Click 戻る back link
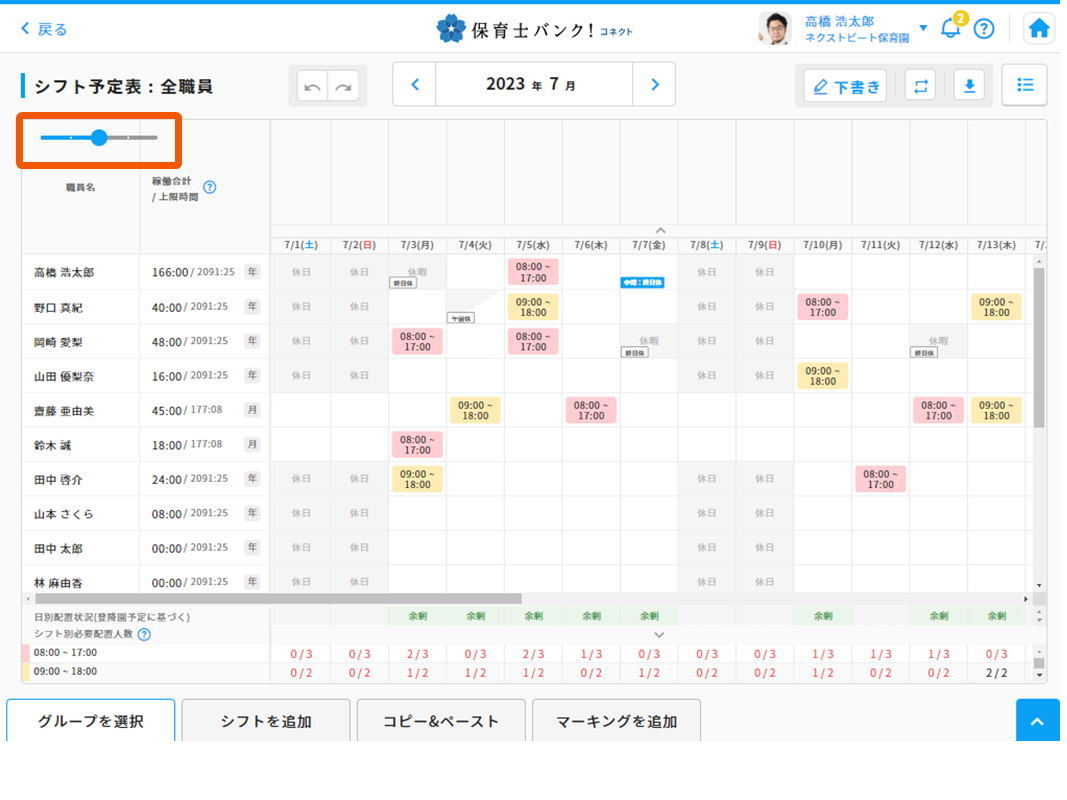Viewport: 1067px width, 800px height. [x=44, y=29]
